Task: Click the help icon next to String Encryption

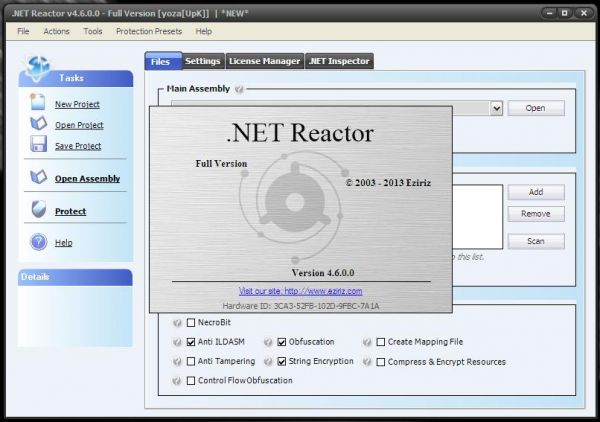Action: (x=268, y=362)
